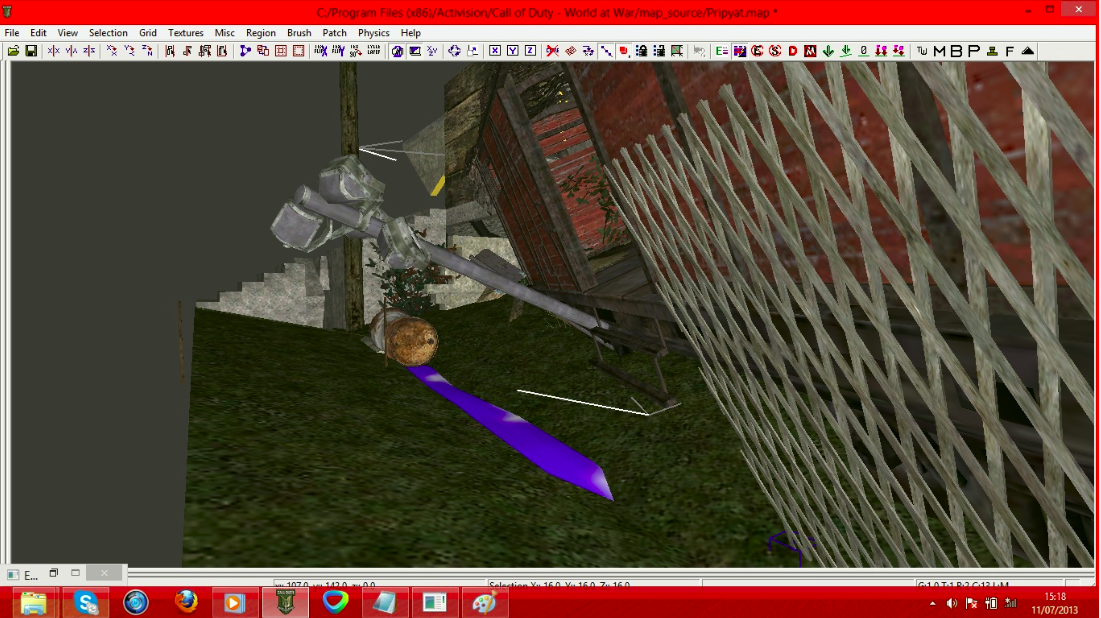Toggle the camera view toolbar icon
This screenshot has width=1101, height=618.
click(x=397, y=51)
